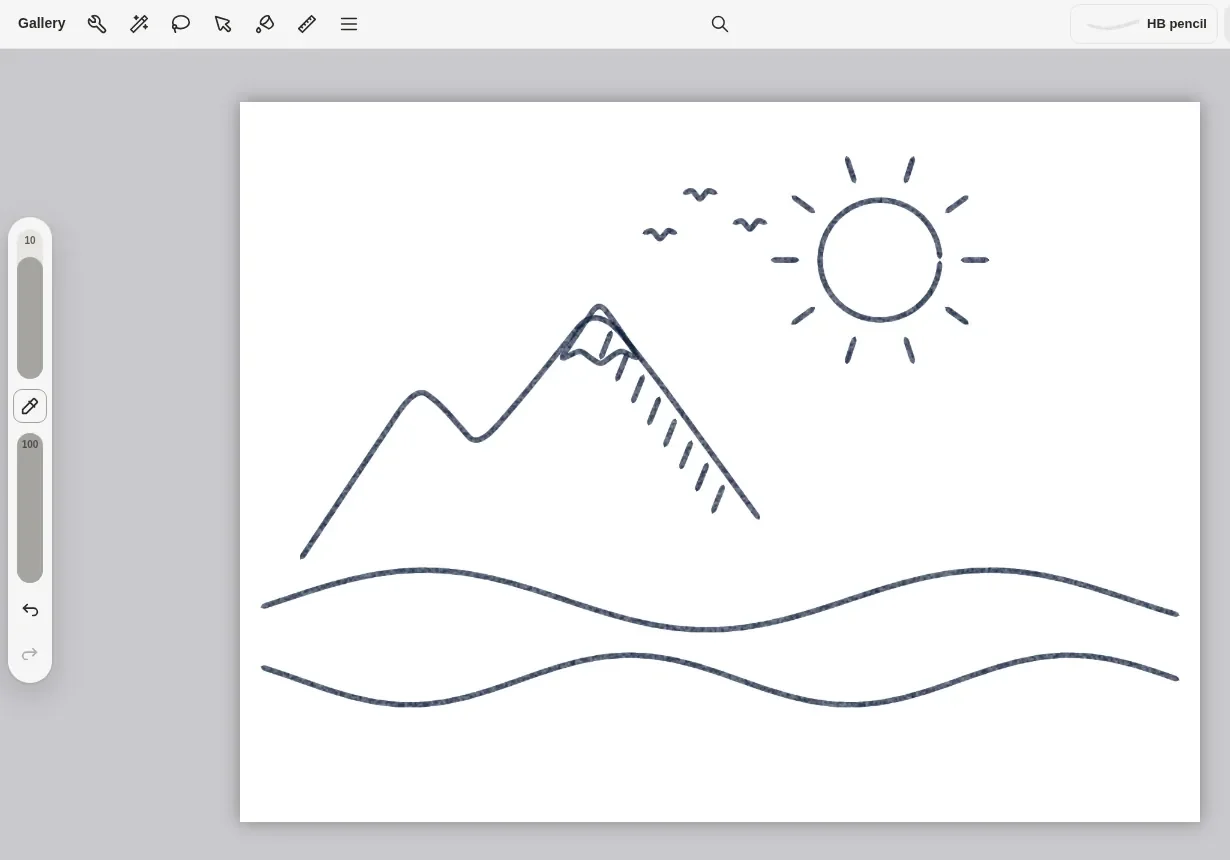Open the hamburger menu icon
1230x860 pixels.
tap(349, 24)
